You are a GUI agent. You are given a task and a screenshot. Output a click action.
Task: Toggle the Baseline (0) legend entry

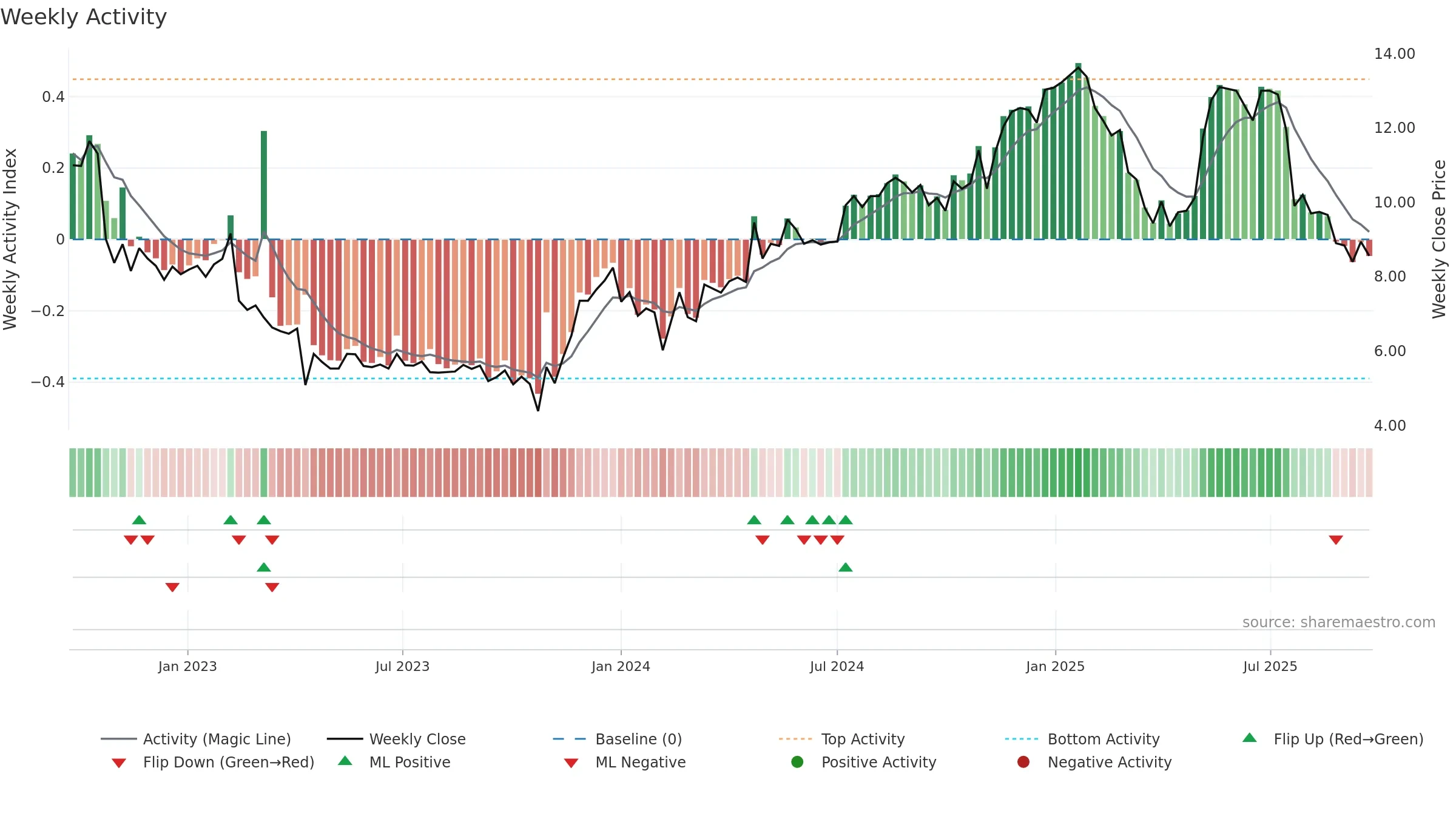click(x=618, y=739)
